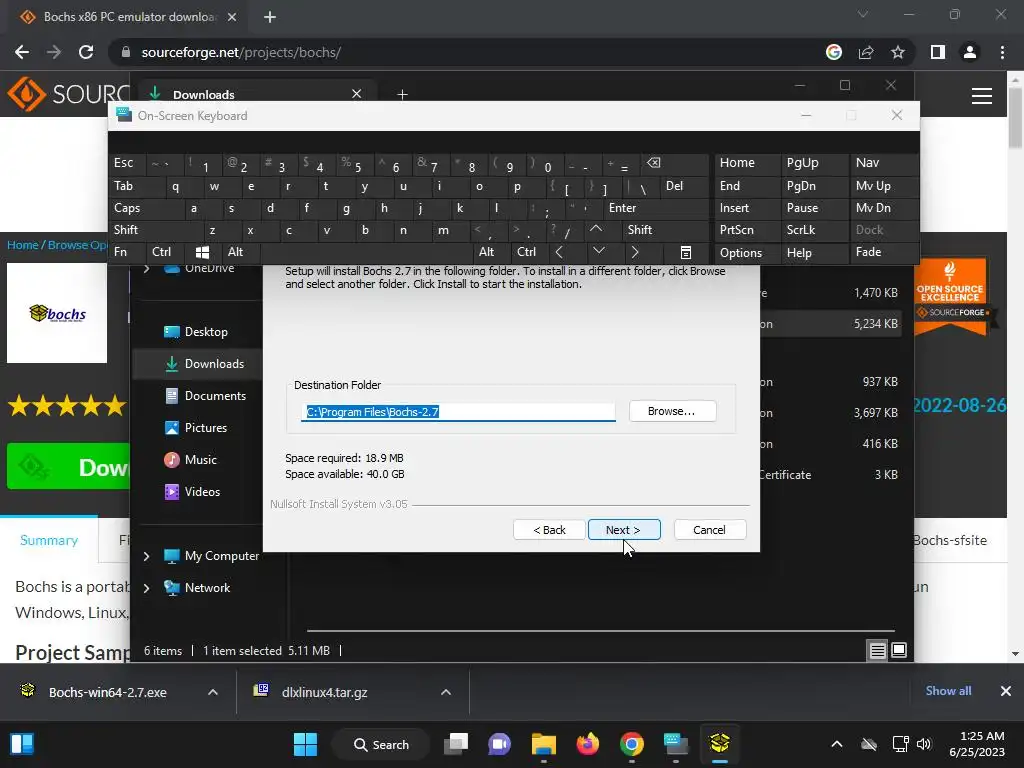This screenshot has height=768, width=1024.
Task: Click the right arrow key on On-Screen Keyboard
Action: point(635,251)
